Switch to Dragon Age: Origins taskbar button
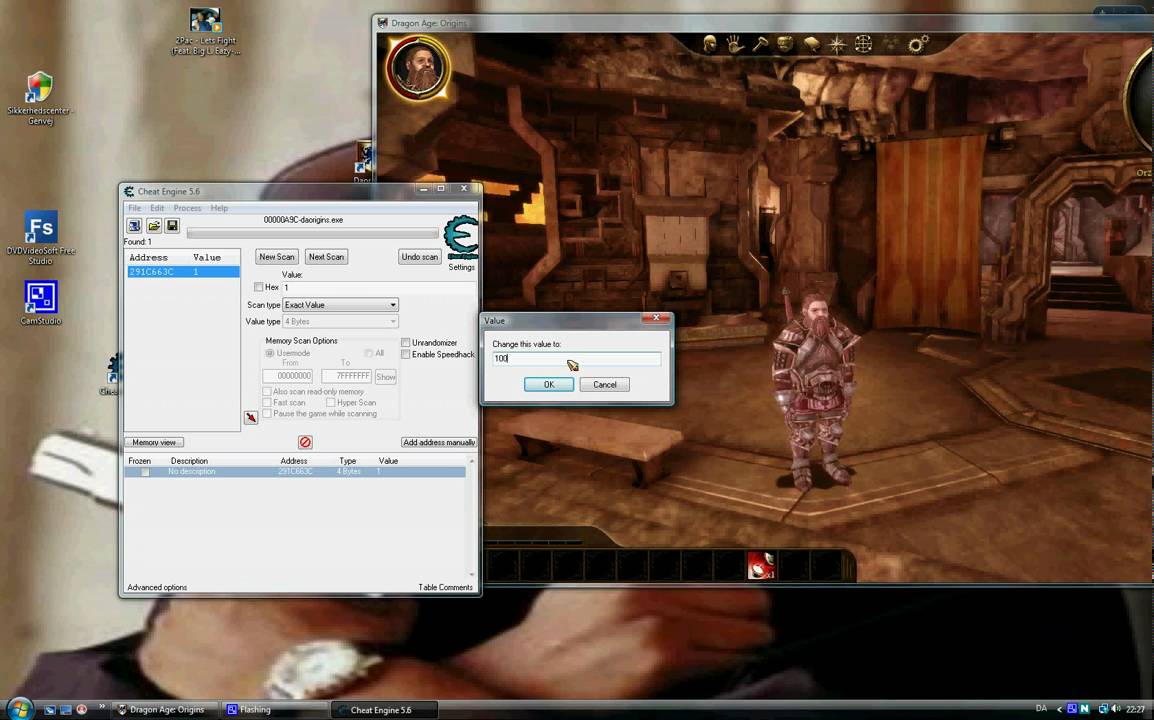This screenshot has height=720, width=1154. pyautogui.click(x=166, y=710)
